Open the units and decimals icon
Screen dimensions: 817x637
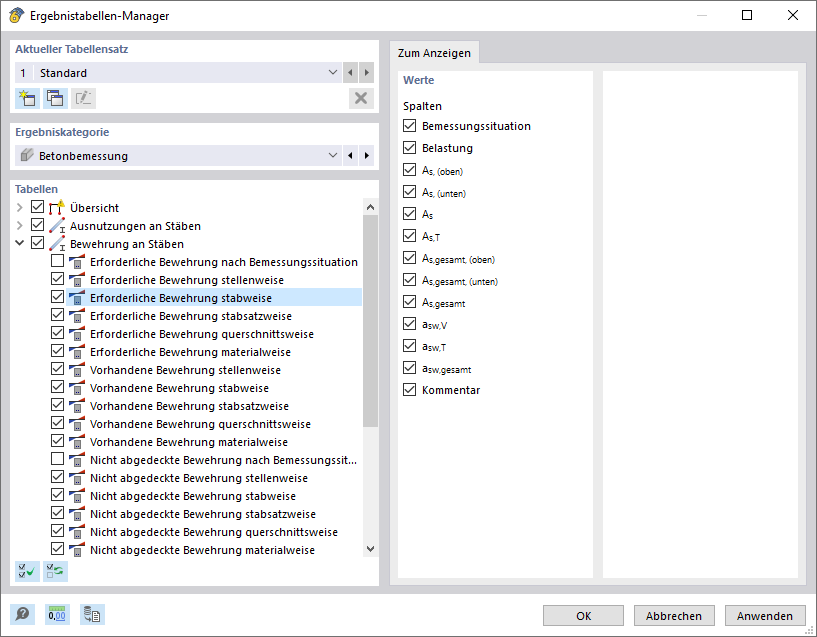tap(58, 615)
